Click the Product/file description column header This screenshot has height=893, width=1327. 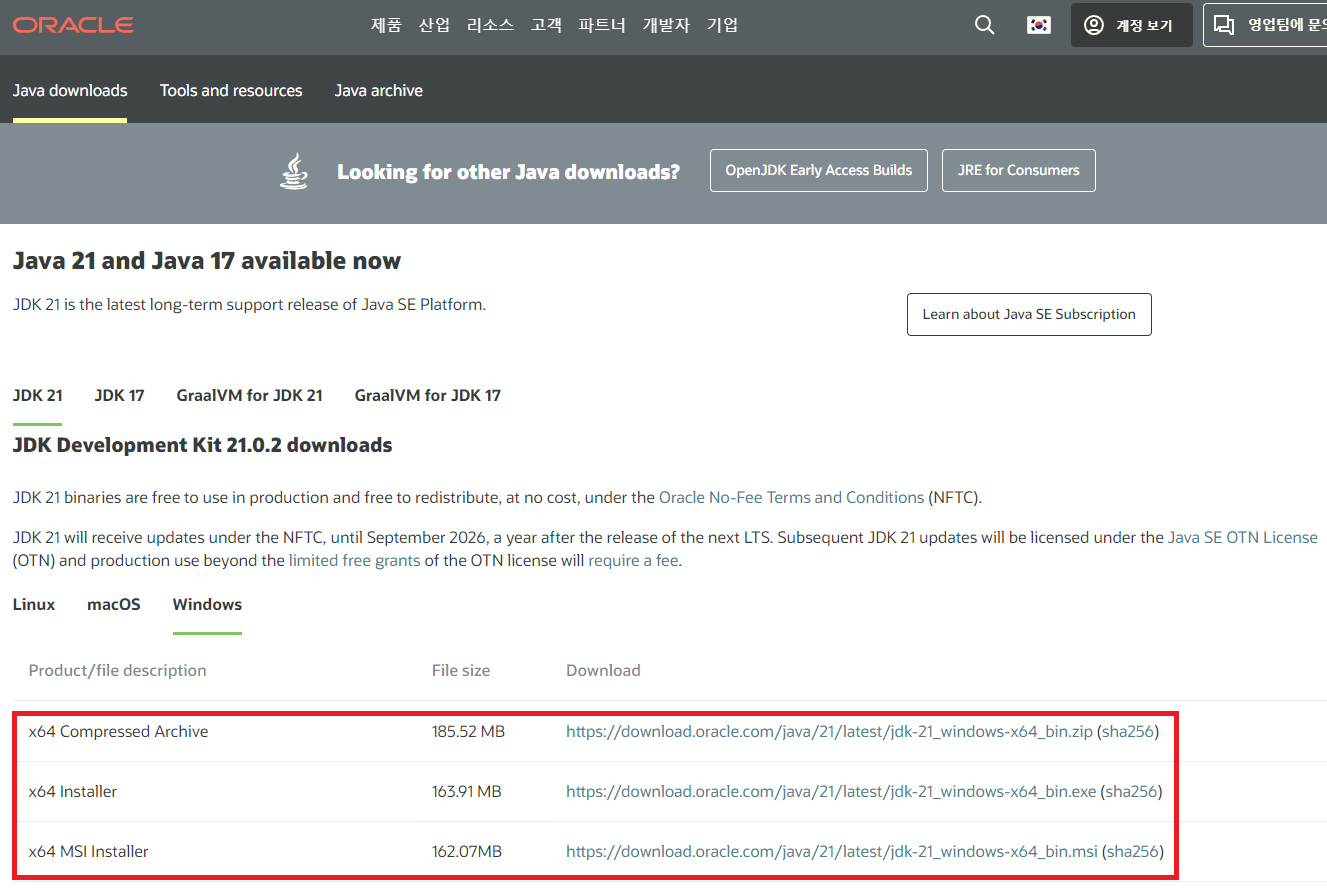click(x=118, y=670)
